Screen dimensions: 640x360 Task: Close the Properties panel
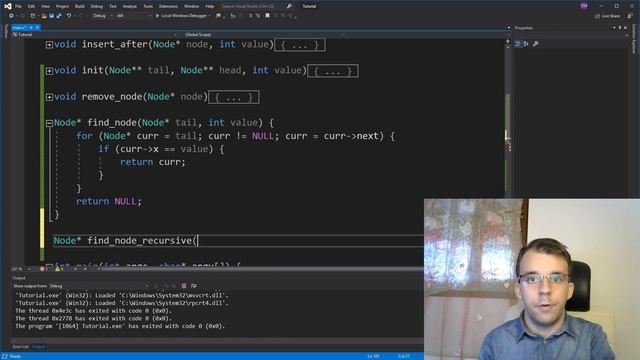coord(625,28)
